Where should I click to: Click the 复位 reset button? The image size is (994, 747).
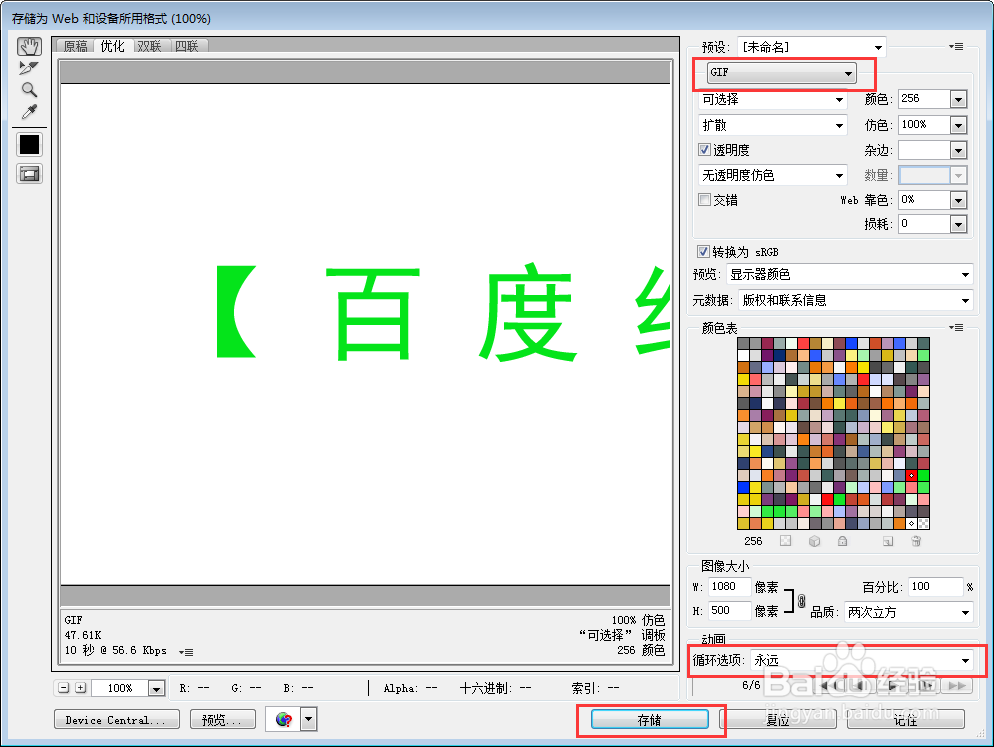coord(778,720)
